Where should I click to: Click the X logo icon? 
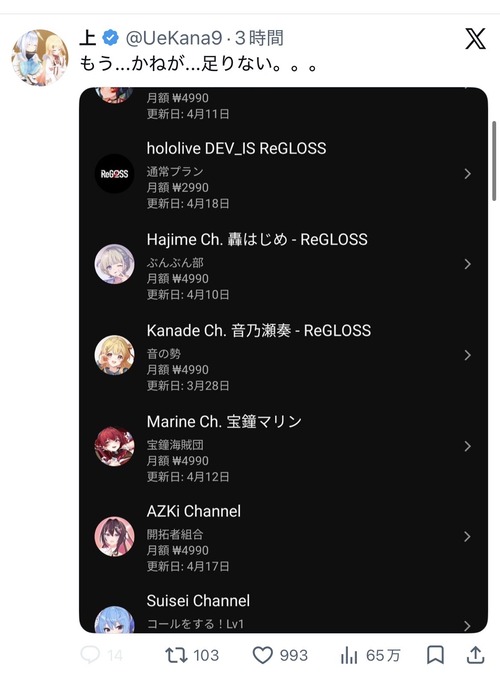[475, 38]
